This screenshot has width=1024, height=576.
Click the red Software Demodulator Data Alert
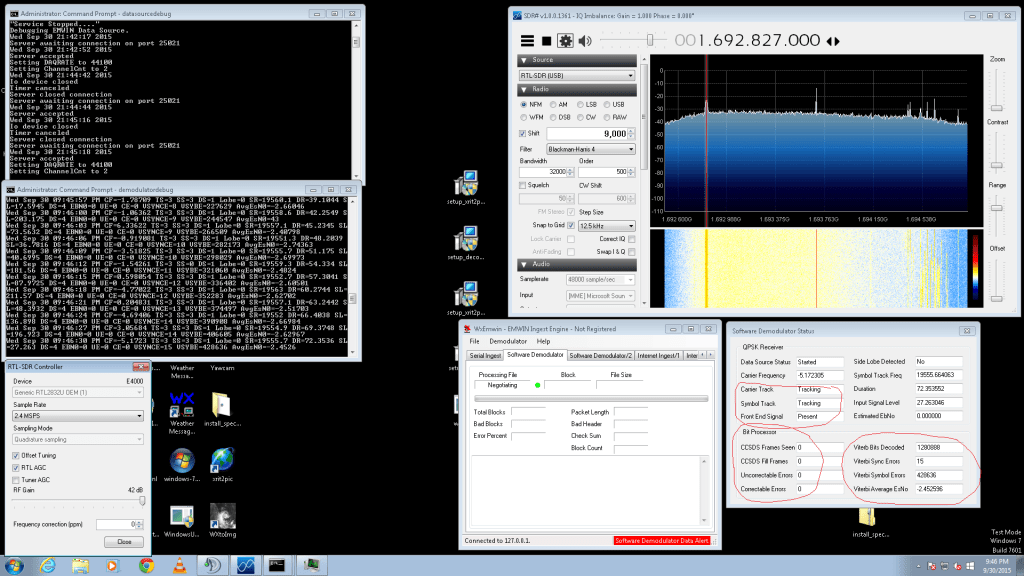pos(662,541)
